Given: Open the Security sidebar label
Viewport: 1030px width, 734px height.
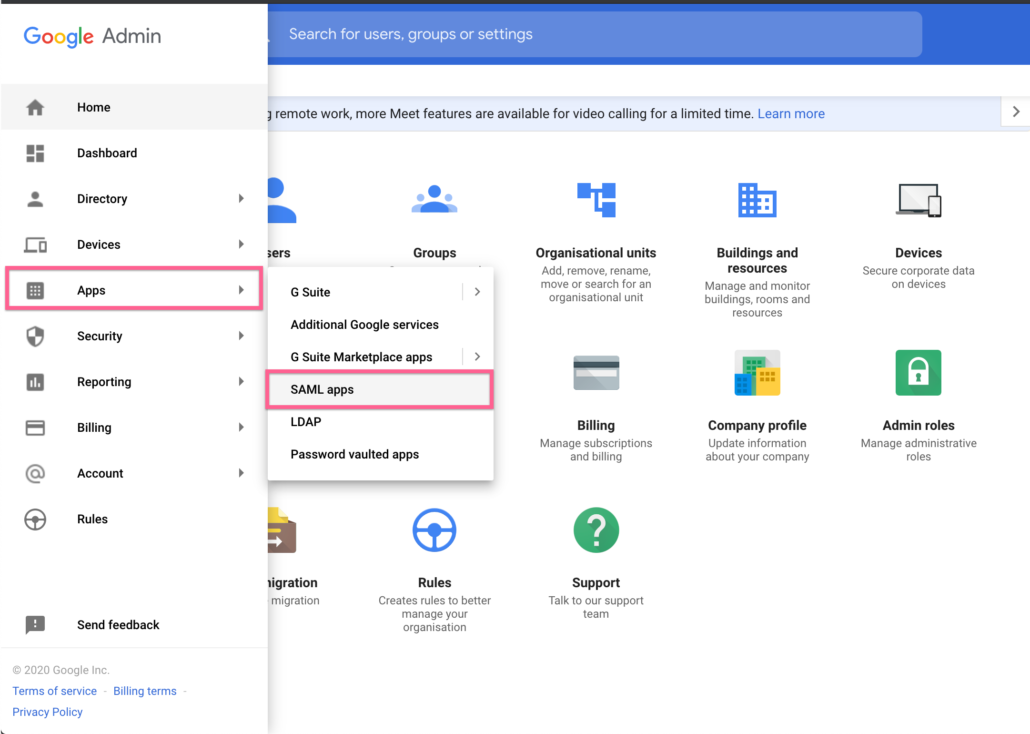Looking at the screenshot, I should [100, 336].
